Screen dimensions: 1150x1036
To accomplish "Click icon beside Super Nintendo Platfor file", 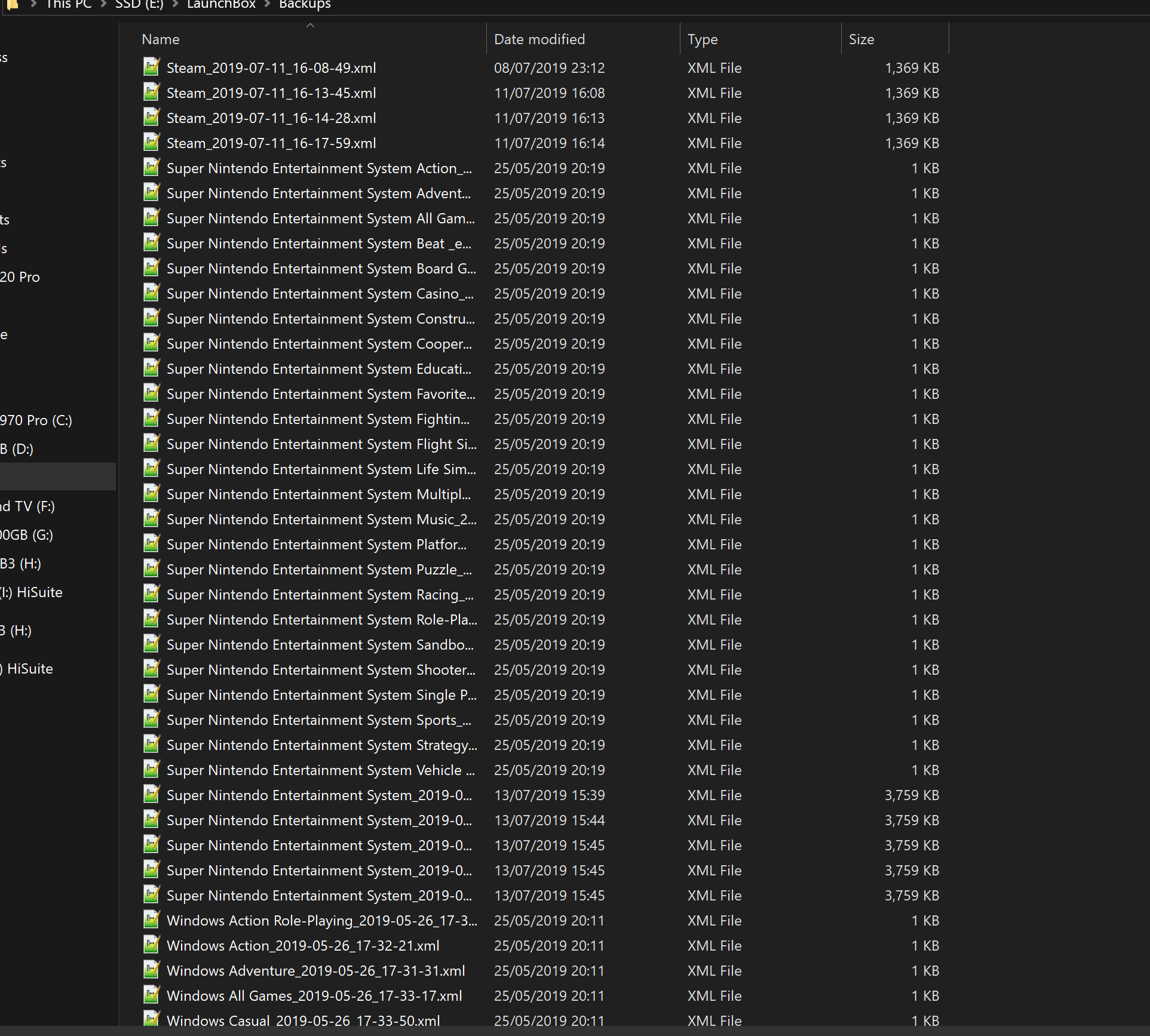I will pos(152,543).
